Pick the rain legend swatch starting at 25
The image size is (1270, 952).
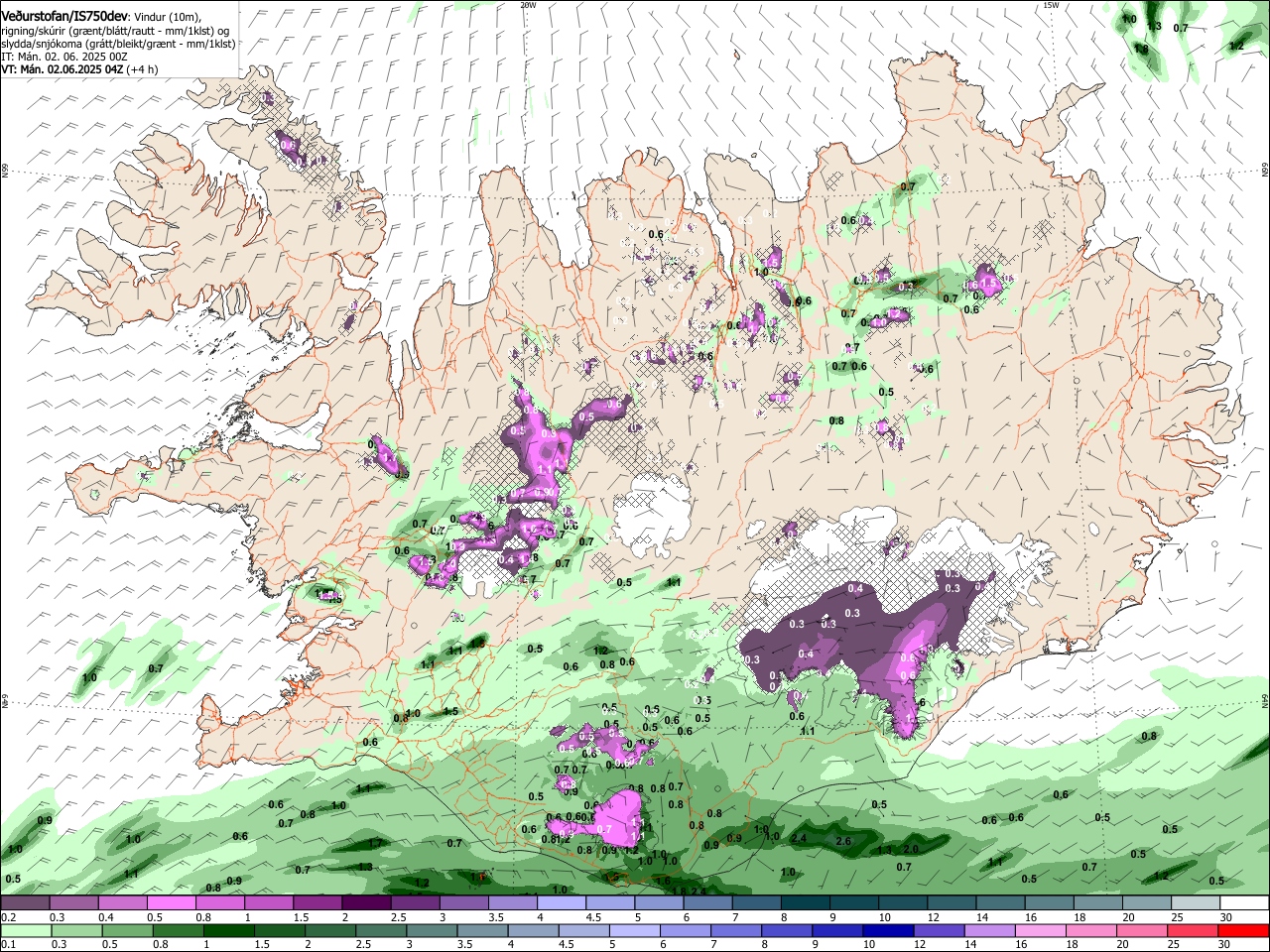click(1194, 930)
